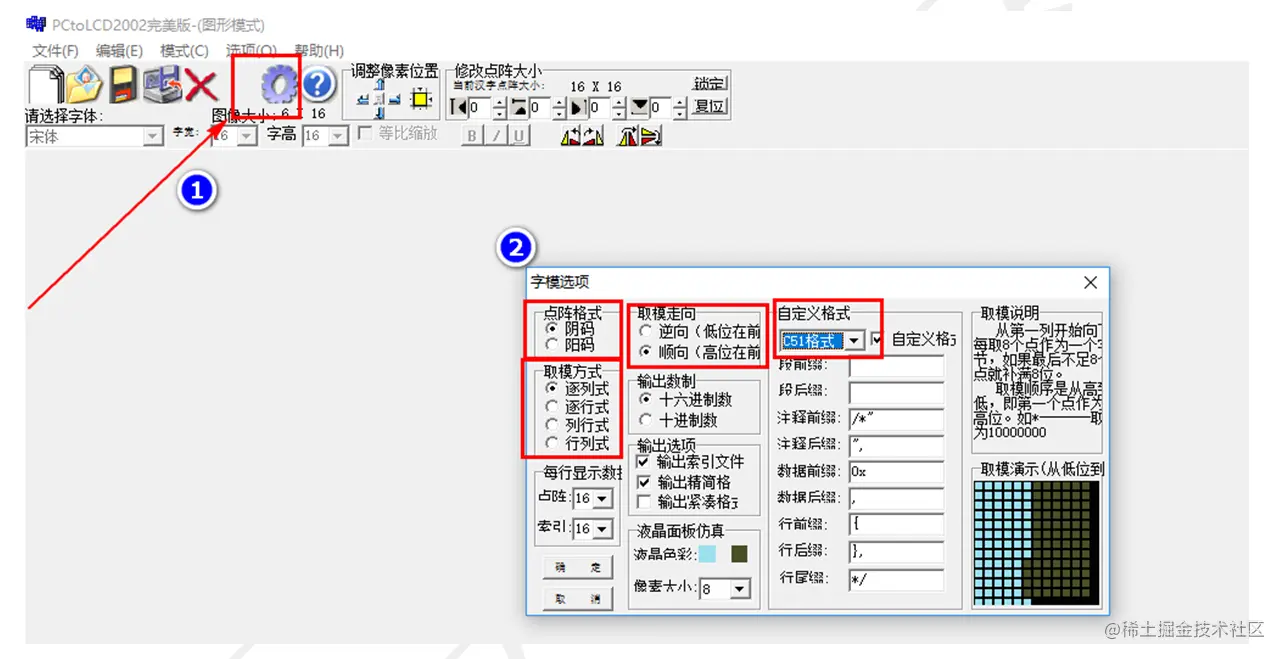The width and height of the screenshot is (1284, 659).
Task: Adjust the bottom-margin size spinner
Action: point(681,107)
